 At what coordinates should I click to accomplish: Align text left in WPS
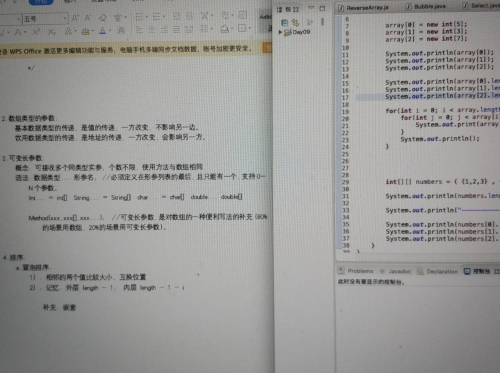[139, 30]
